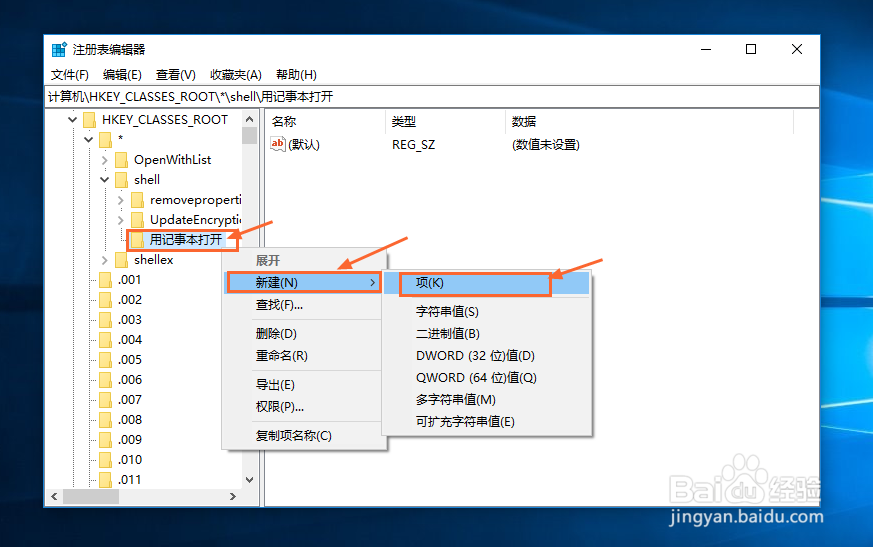873x547 pixels.
Task: Click the horizontal scrollbar right arrow
Action: tap(233, 496)
